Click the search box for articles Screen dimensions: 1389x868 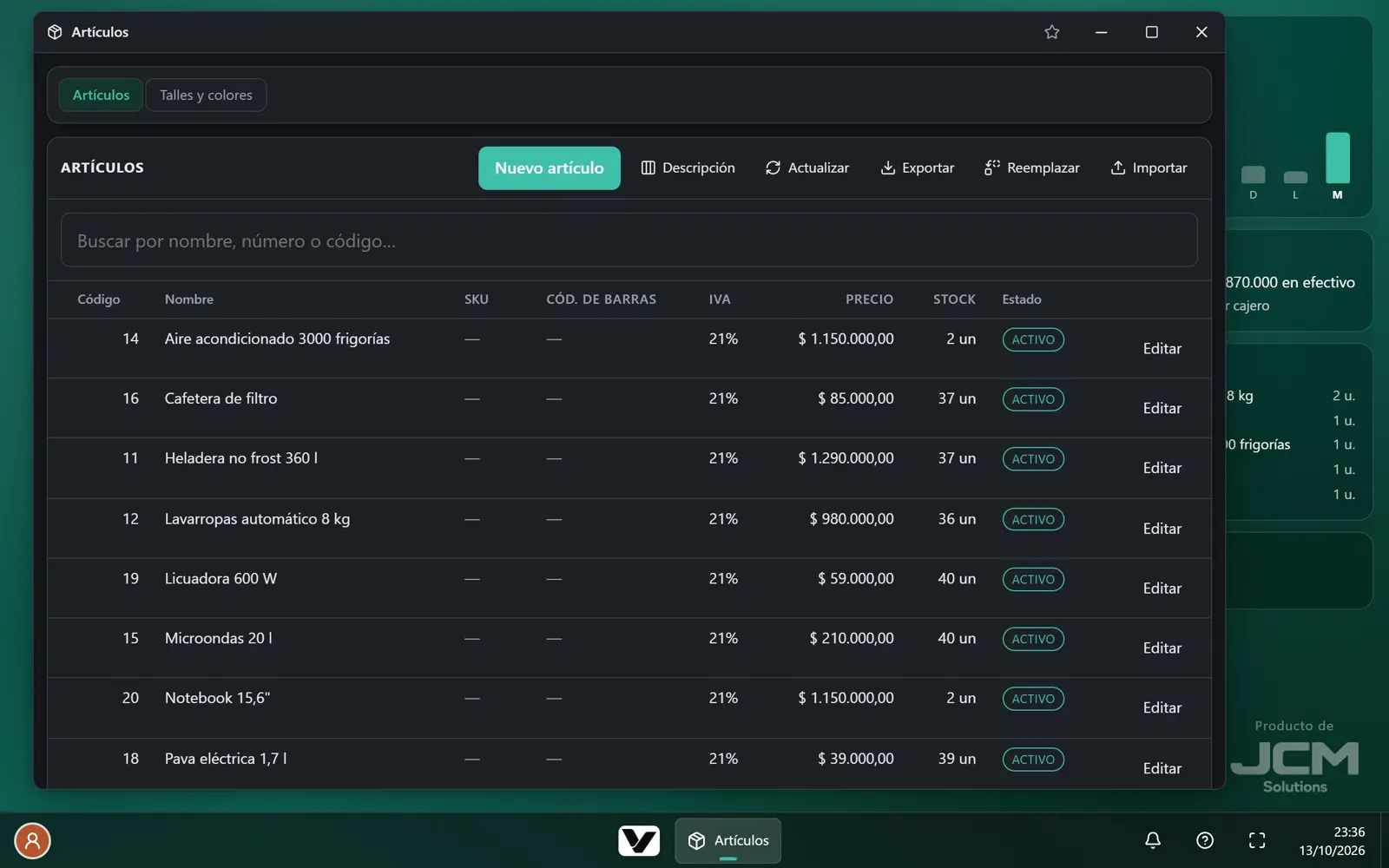click(629, 240)
